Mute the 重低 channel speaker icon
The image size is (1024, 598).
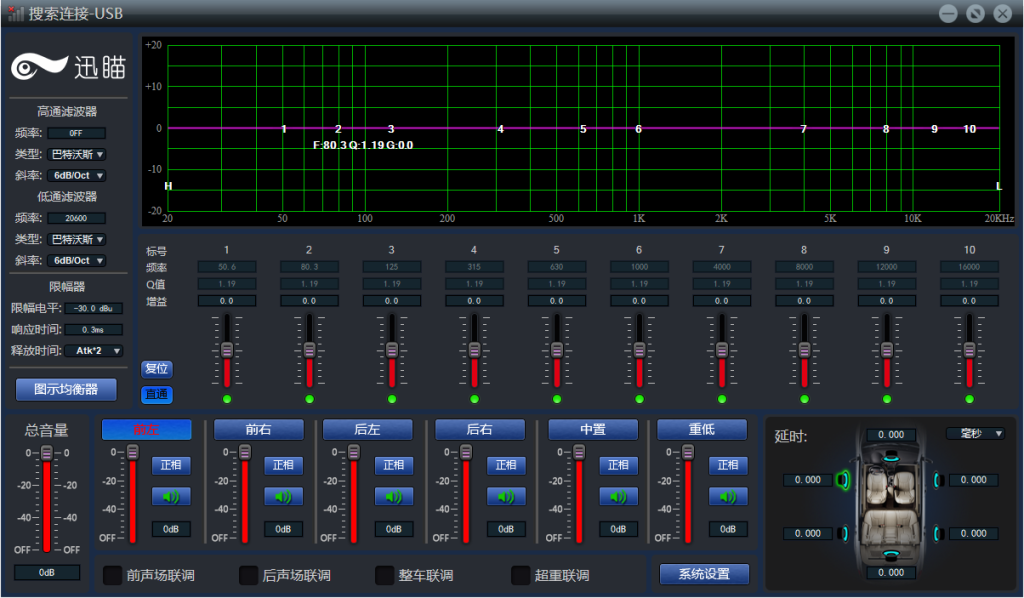tap(728, 497)
